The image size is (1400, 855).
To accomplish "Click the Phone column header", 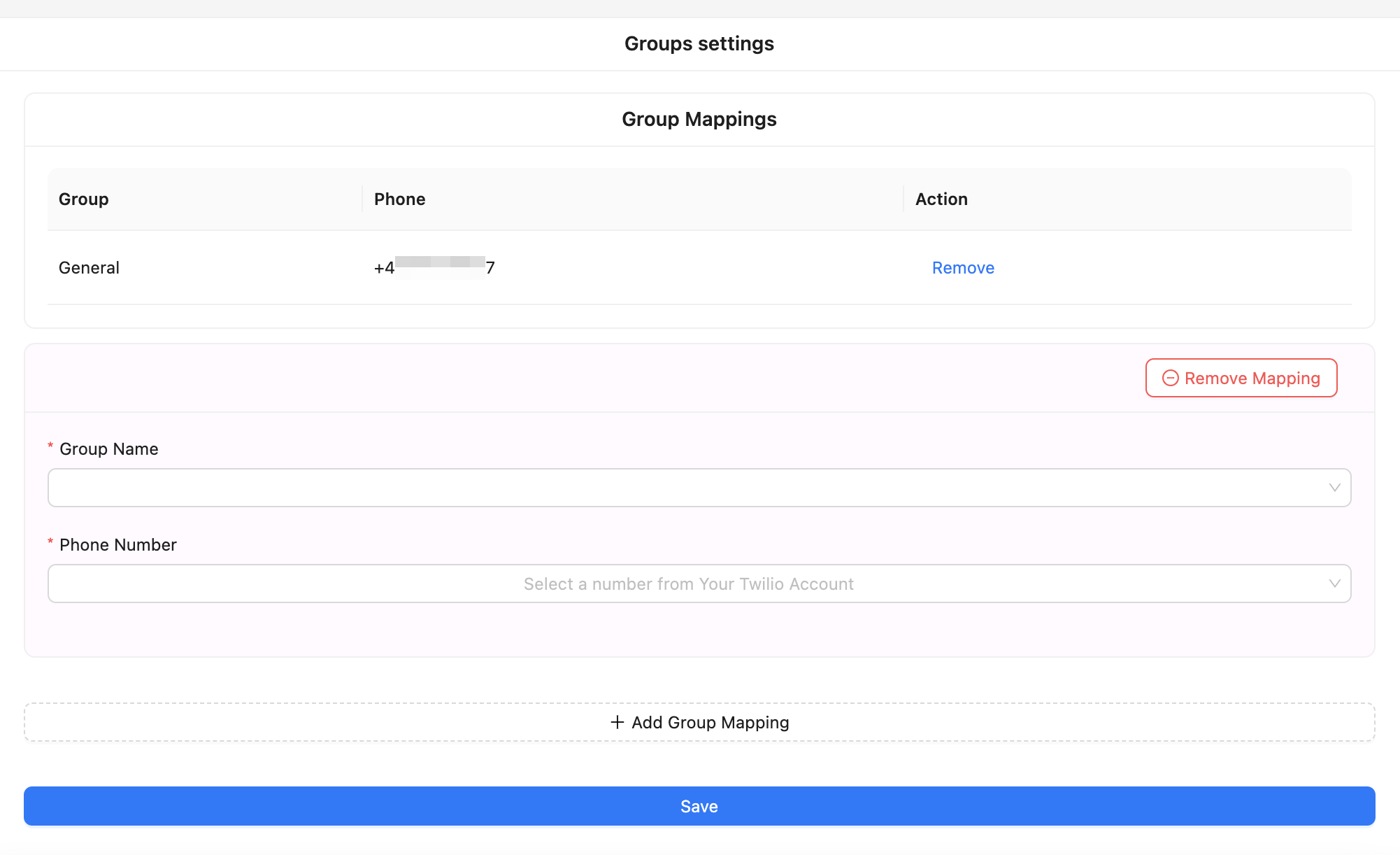I will pyautogui.click(x=400, y=199).
